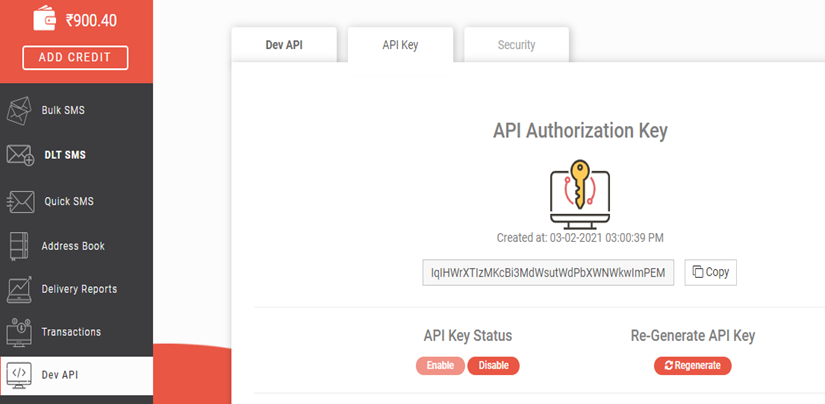Go to Quick SMS menu item
The height and width of the screenshot is (404, 825).
pyautogui.click(x=68, y=201)
